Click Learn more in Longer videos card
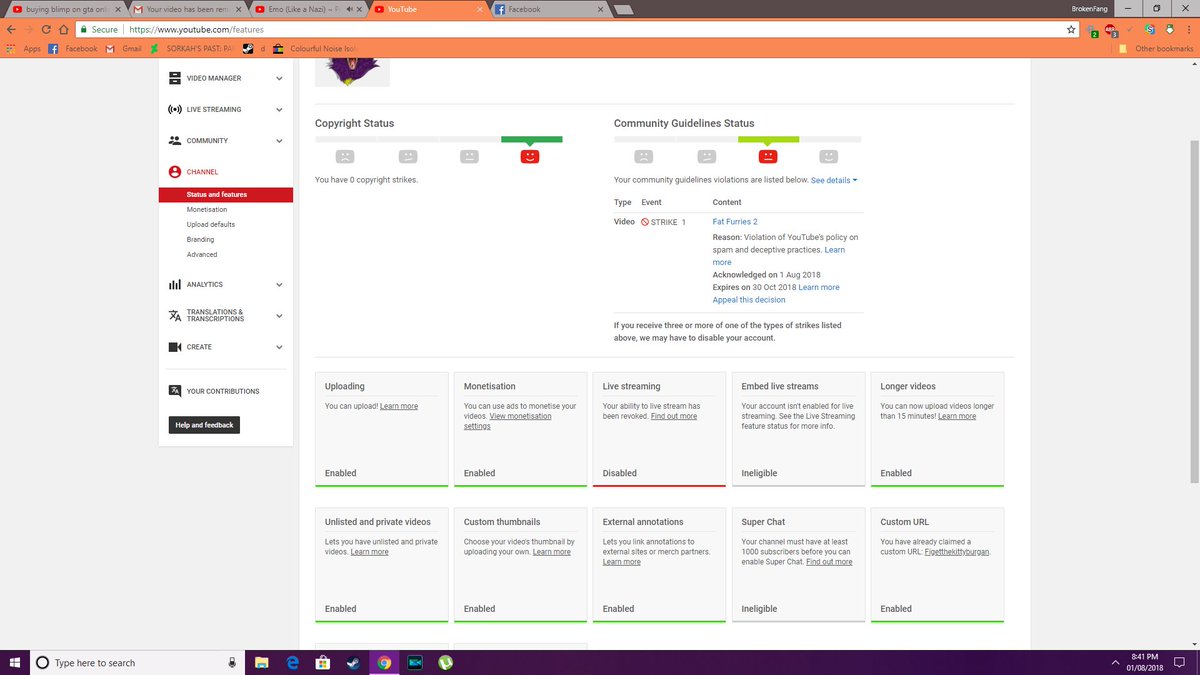Viewport: 1200px width, 675px height. pyautogui.click(x=957, y=416)
